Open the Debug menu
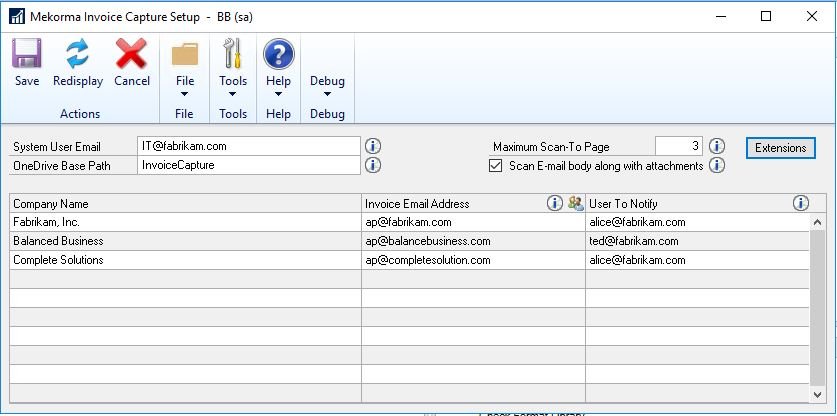 [327, 81]
